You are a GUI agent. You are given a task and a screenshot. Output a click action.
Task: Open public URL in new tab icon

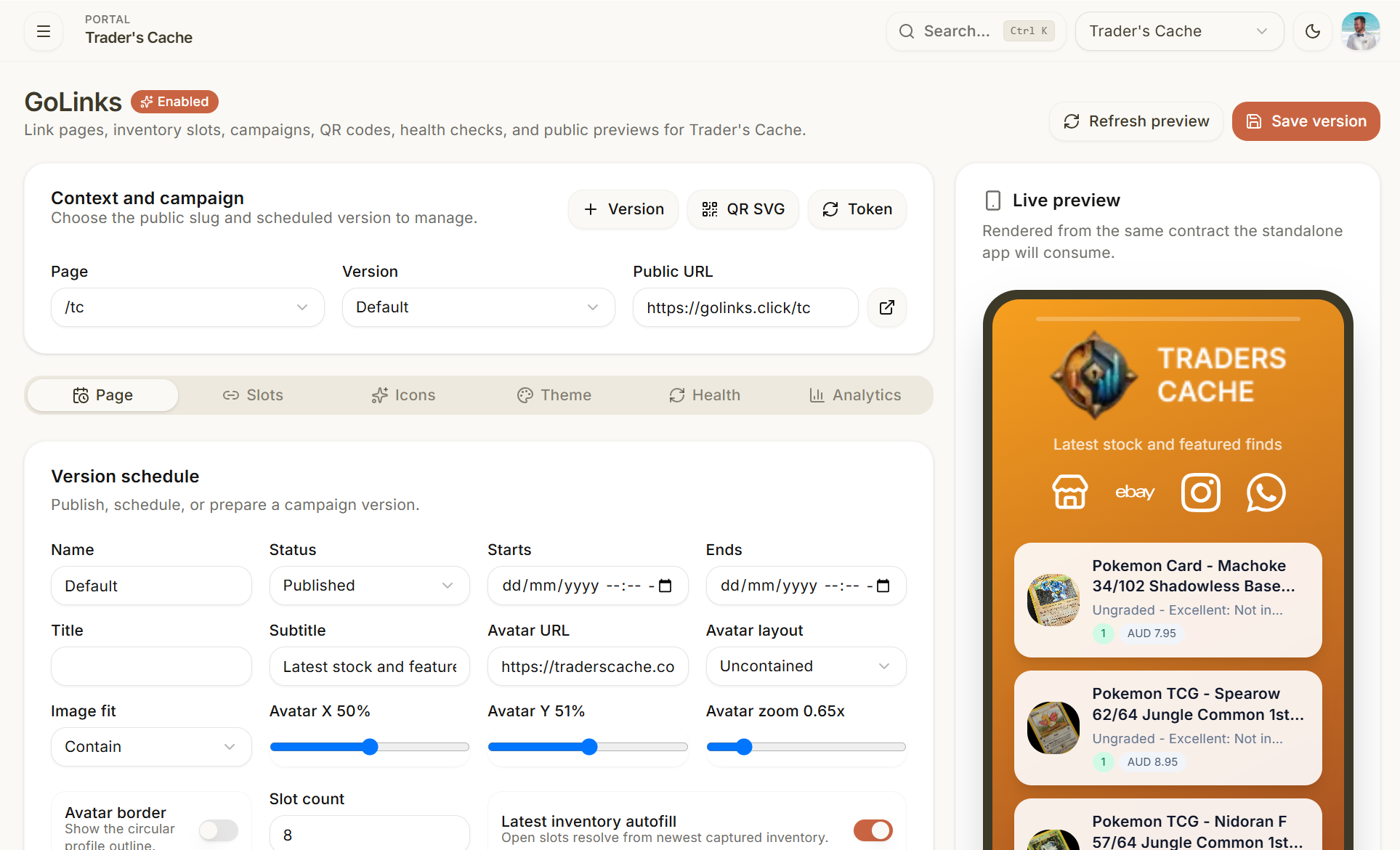(886, 307)
